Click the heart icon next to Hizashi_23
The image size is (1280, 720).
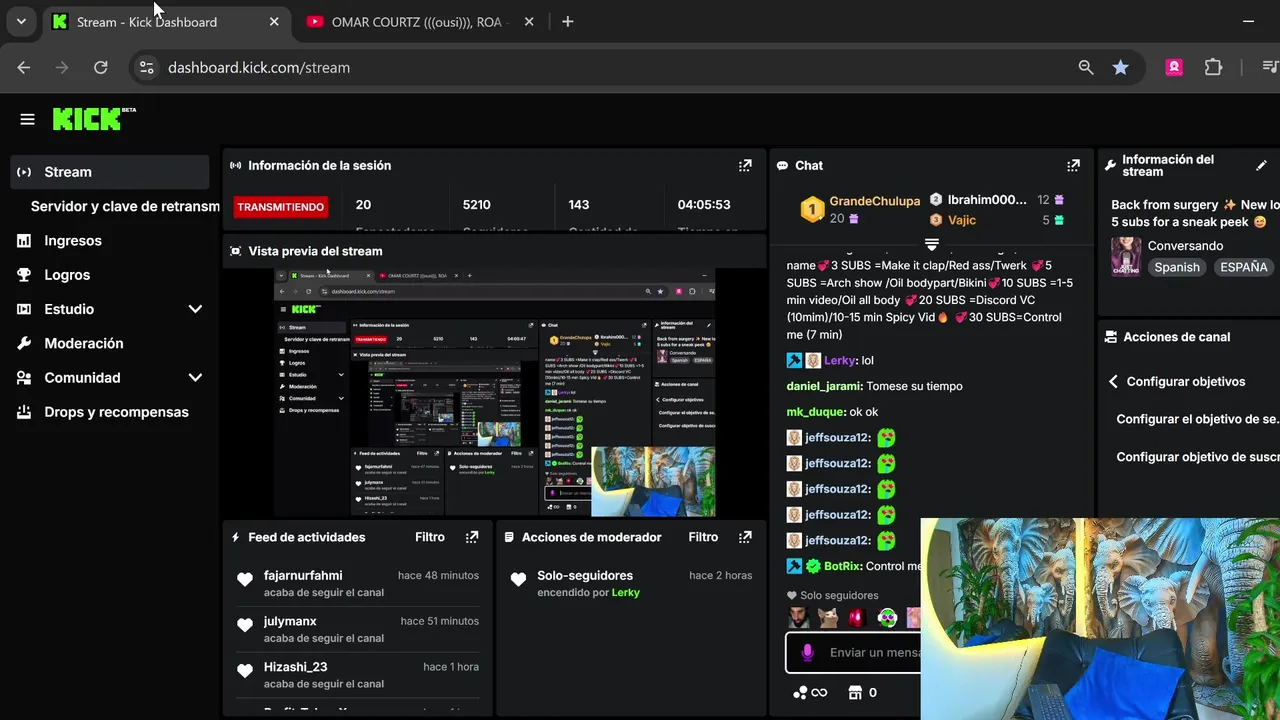(245, 671)
